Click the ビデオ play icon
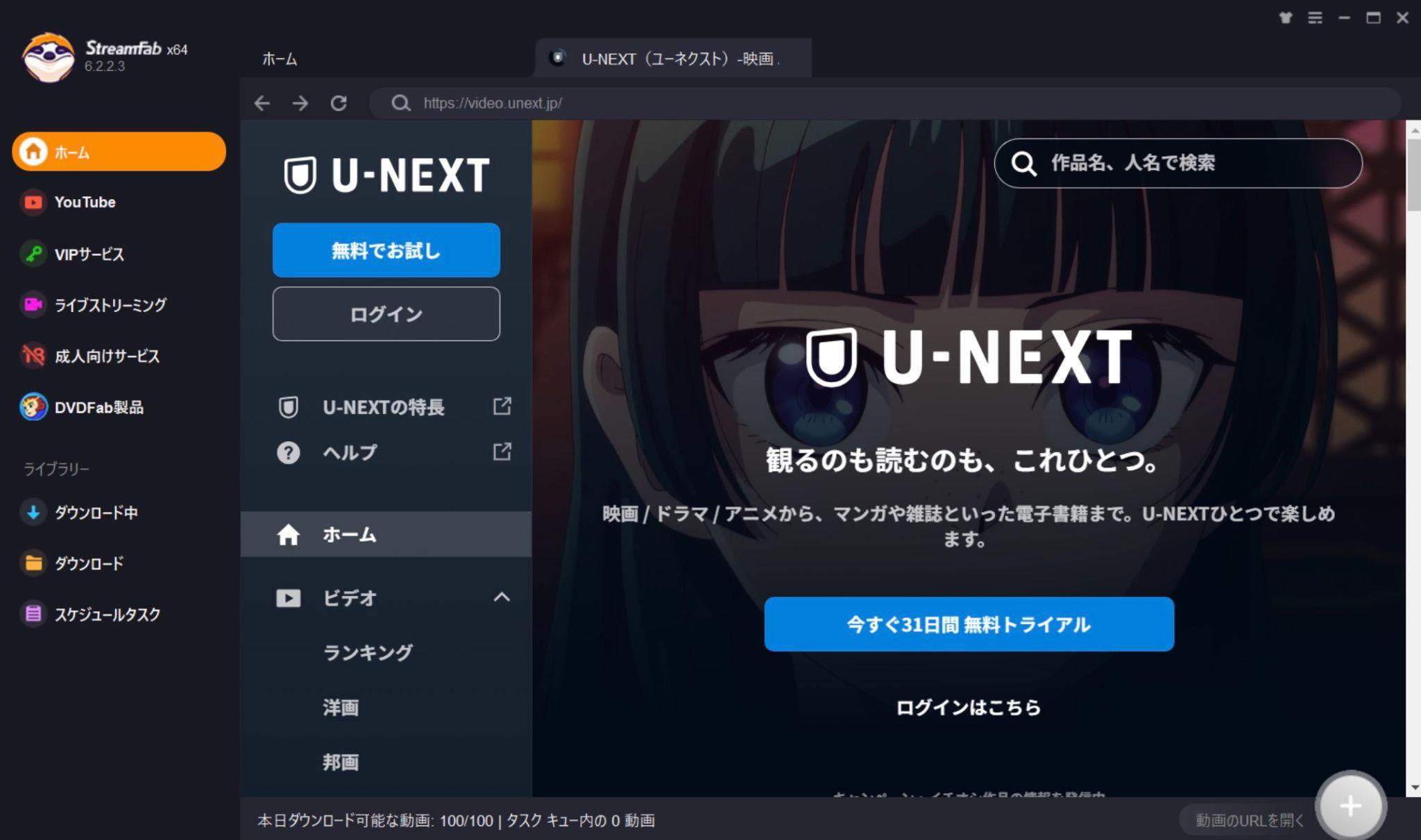Screen dimensions: 1421x840 pos(288,598)
